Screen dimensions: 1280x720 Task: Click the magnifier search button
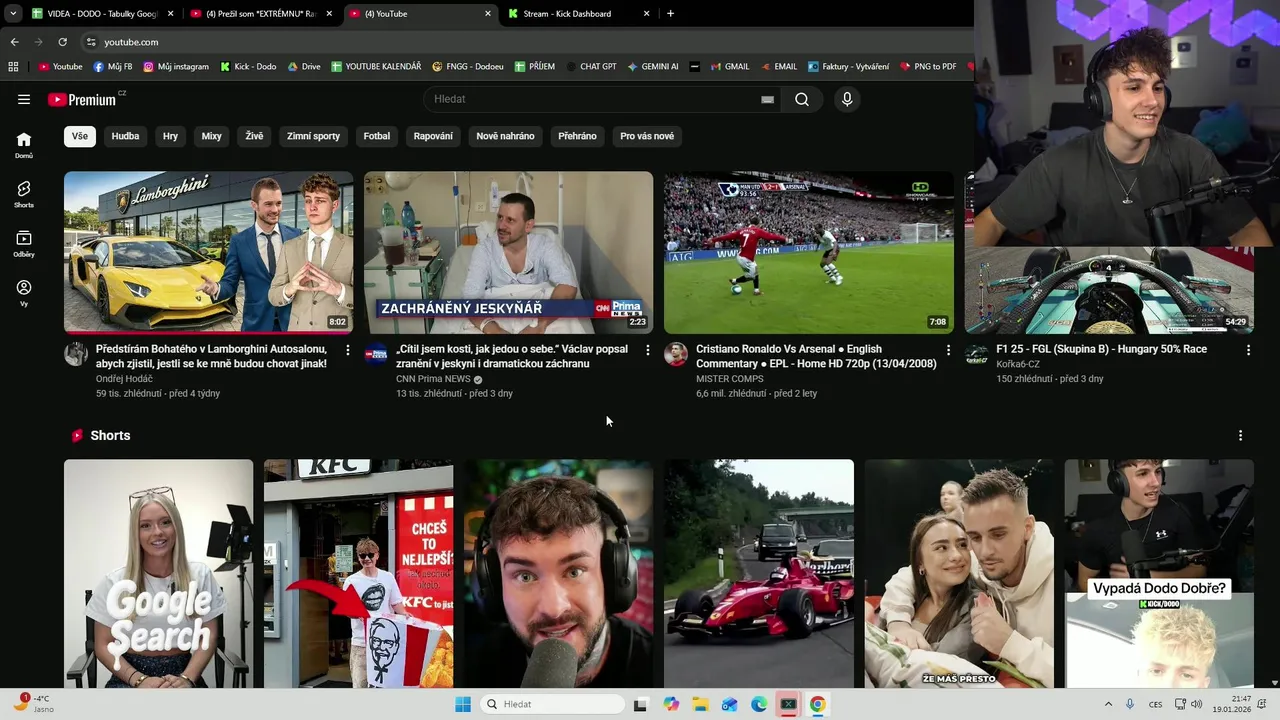coord(802,99)
